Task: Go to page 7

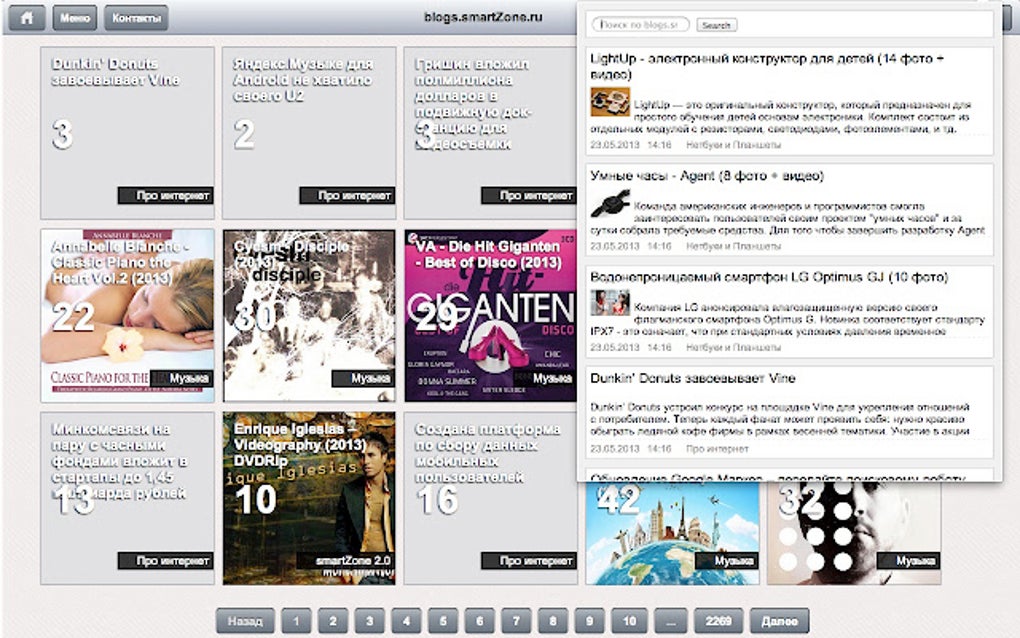Action: 516,621
